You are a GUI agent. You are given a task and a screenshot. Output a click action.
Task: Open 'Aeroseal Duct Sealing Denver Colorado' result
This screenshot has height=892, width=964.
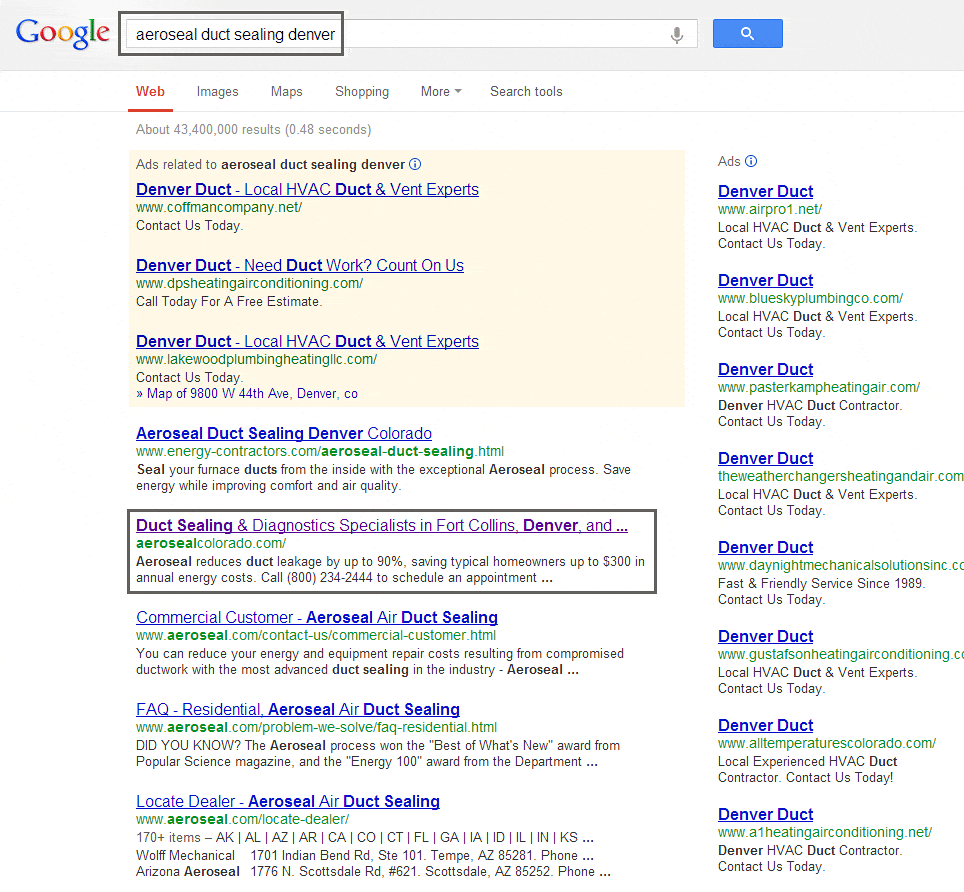283,434
